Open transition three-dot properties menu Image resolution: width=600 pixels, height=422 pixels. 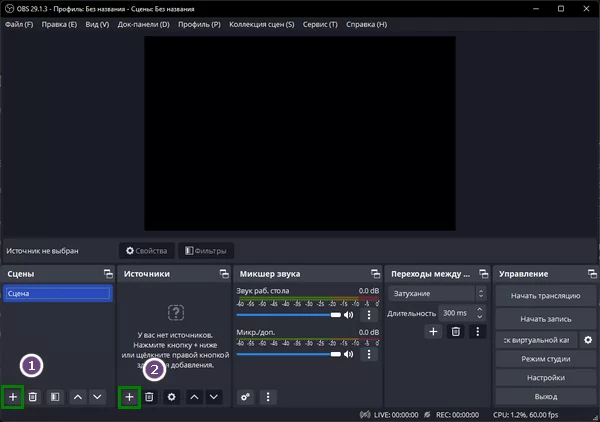coord(478,331)
